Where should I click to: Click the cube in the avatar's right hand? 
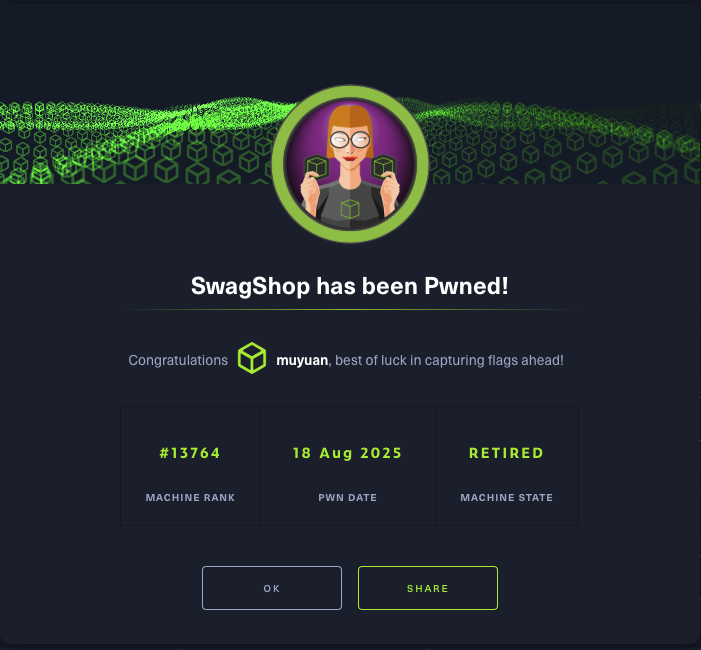[383, 167]
